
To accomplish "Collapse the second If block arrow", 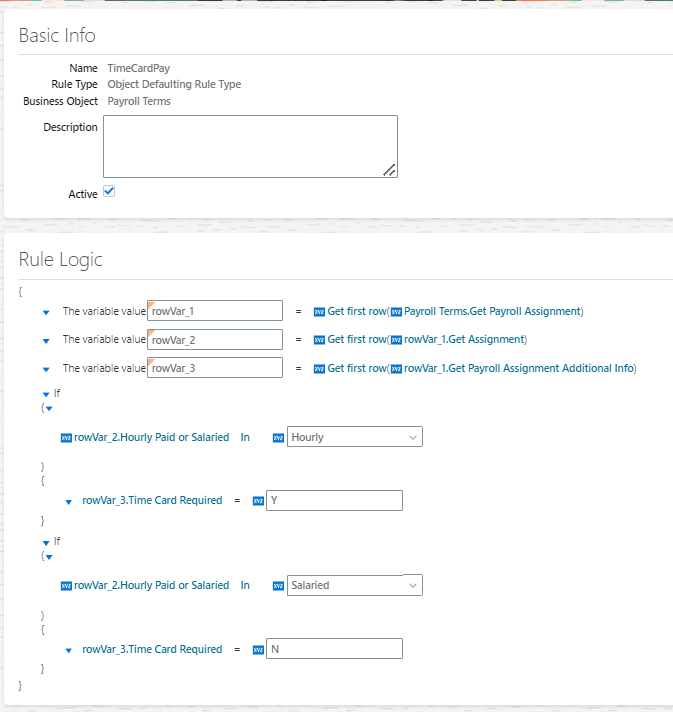I will (x=46, y=543).
